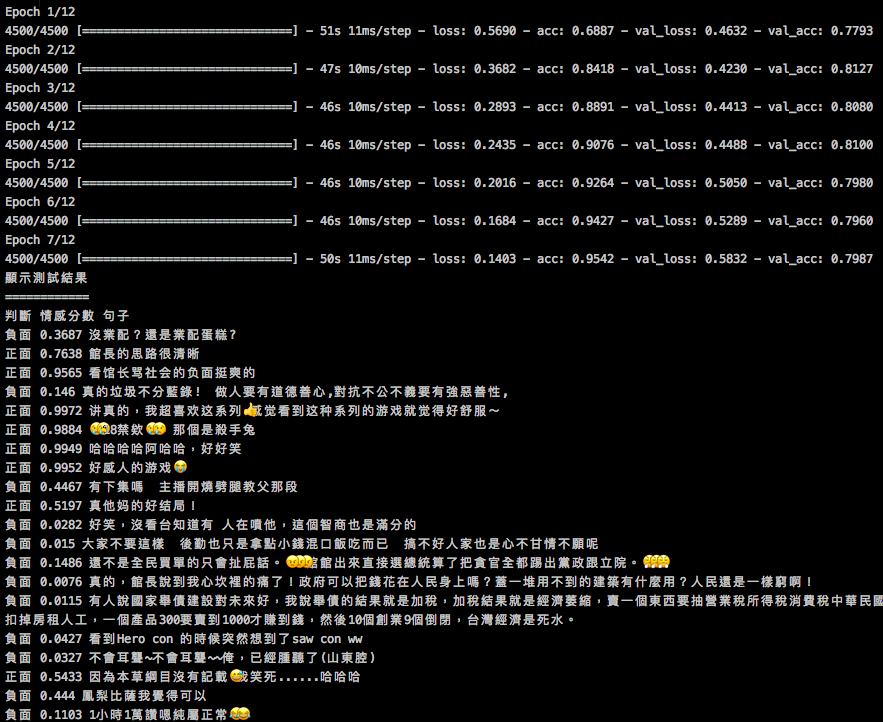Click the emoji cluster before 館出來直接選總統
This screenshot has height=722, width=883.
[299, 563]
